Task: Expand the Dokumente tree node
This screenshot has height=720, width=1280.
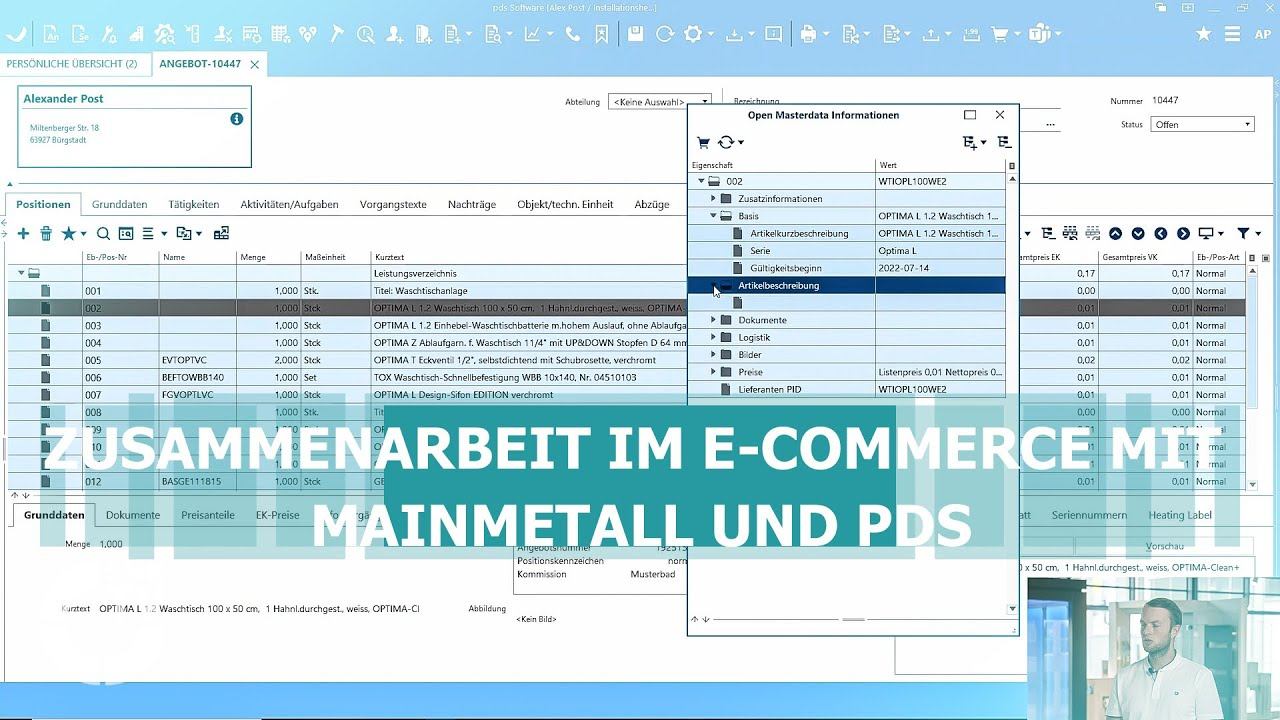Action: tap(713, 320)
